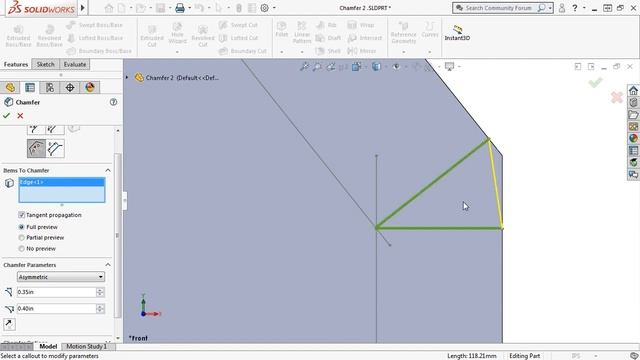Viewport: 640px width, 360px height.
Task: Expand the SolidWorks main menu arrow
Action: [x=82, y=8]
